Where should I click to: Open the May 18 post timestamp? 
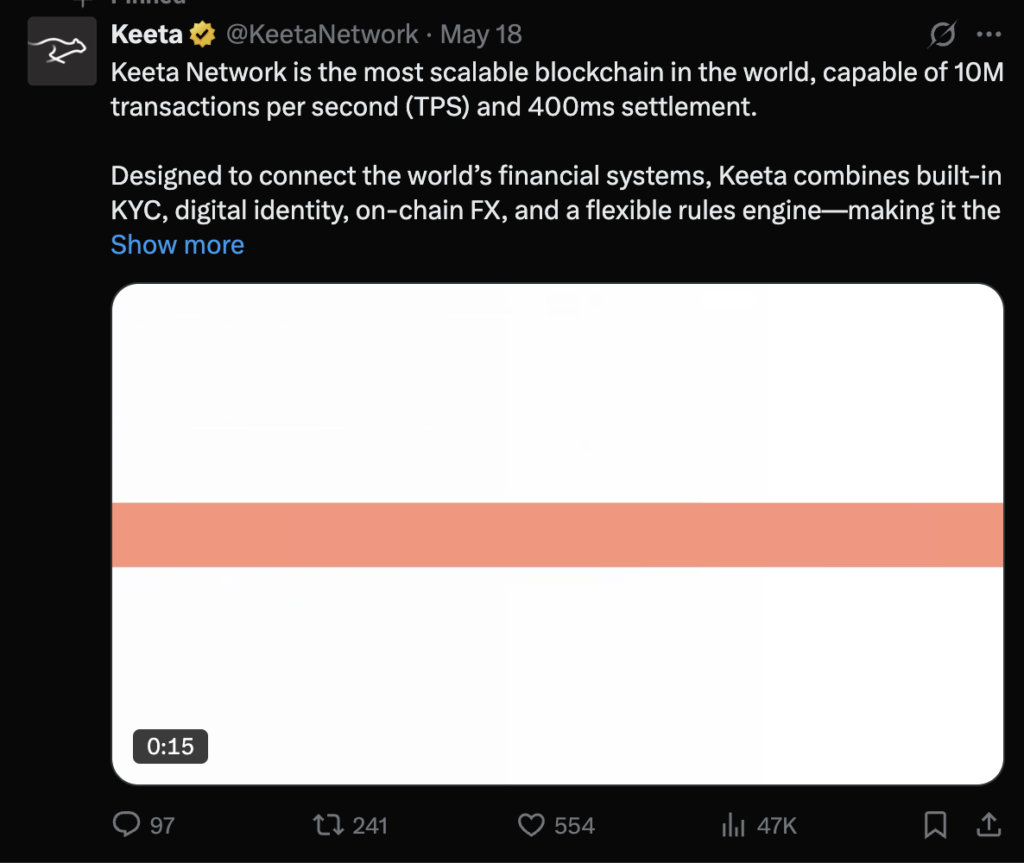(x=481, y=35)
